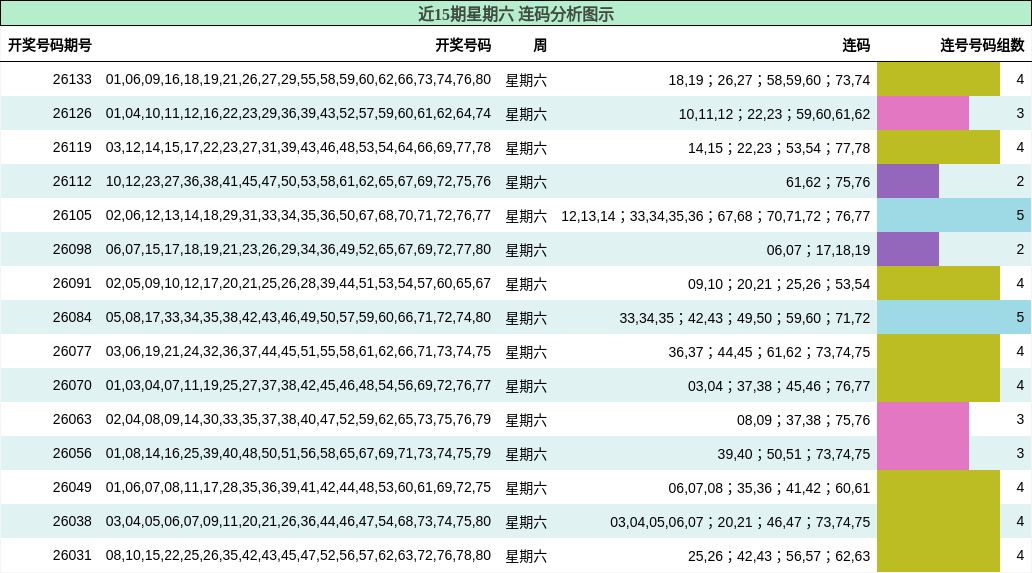Select issue number 26112
The width and height of the screenshot is (1032, 573).
tap(72, 182)
